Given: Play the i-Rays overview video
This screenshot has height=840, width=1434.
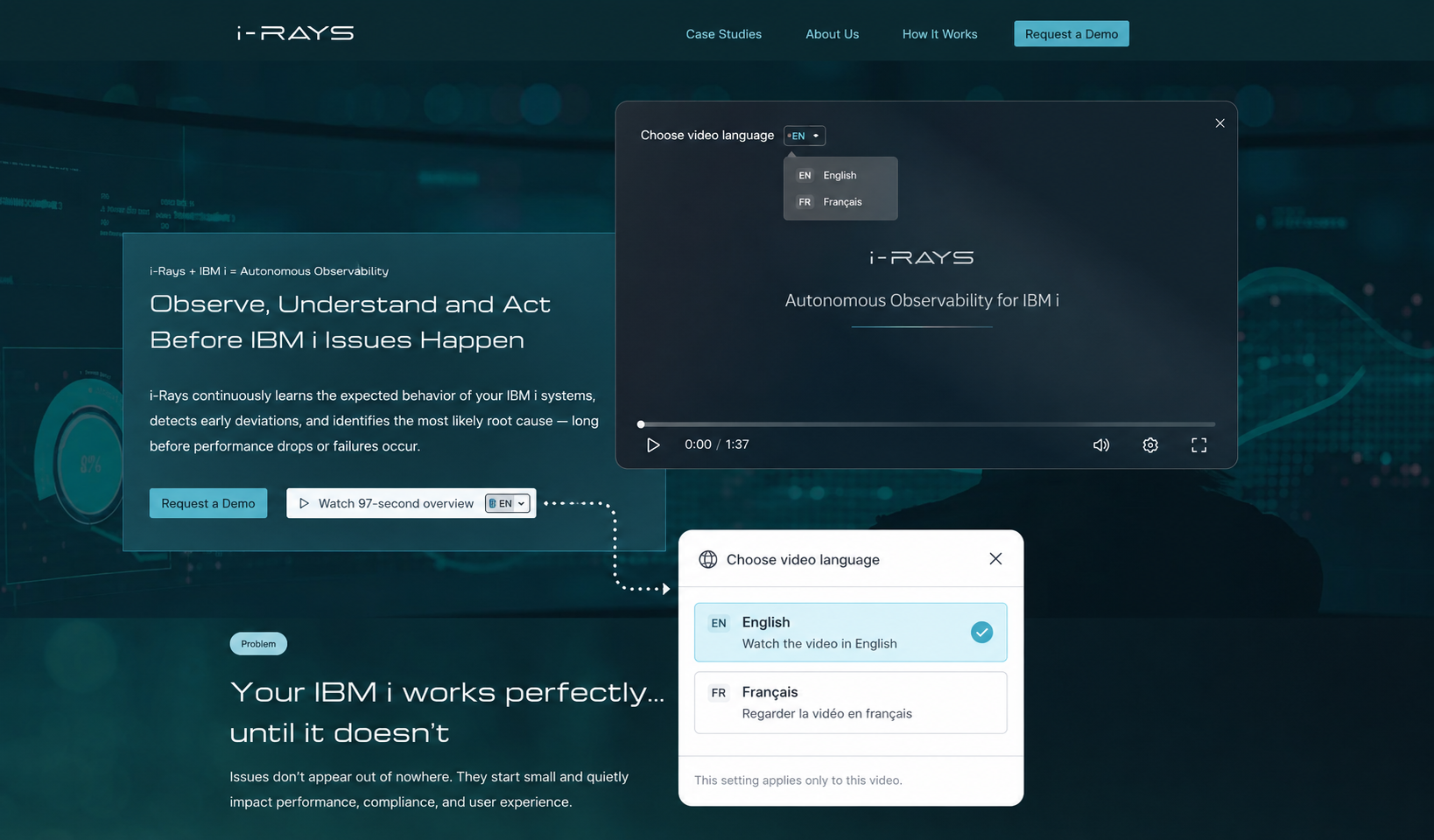Looking at the screenshot, I should (x=653, y=444).
